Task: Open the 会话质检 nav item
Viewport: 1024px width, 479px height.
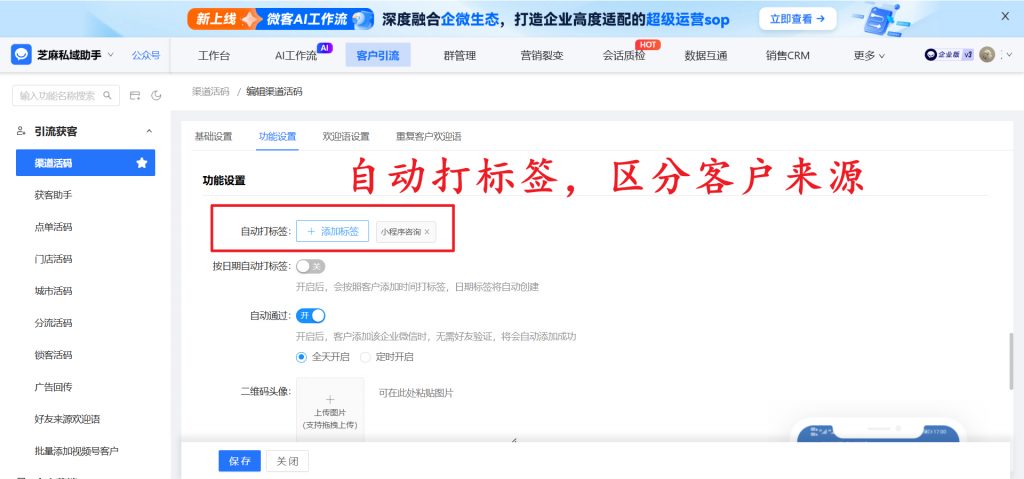Action: coord(624,56)
